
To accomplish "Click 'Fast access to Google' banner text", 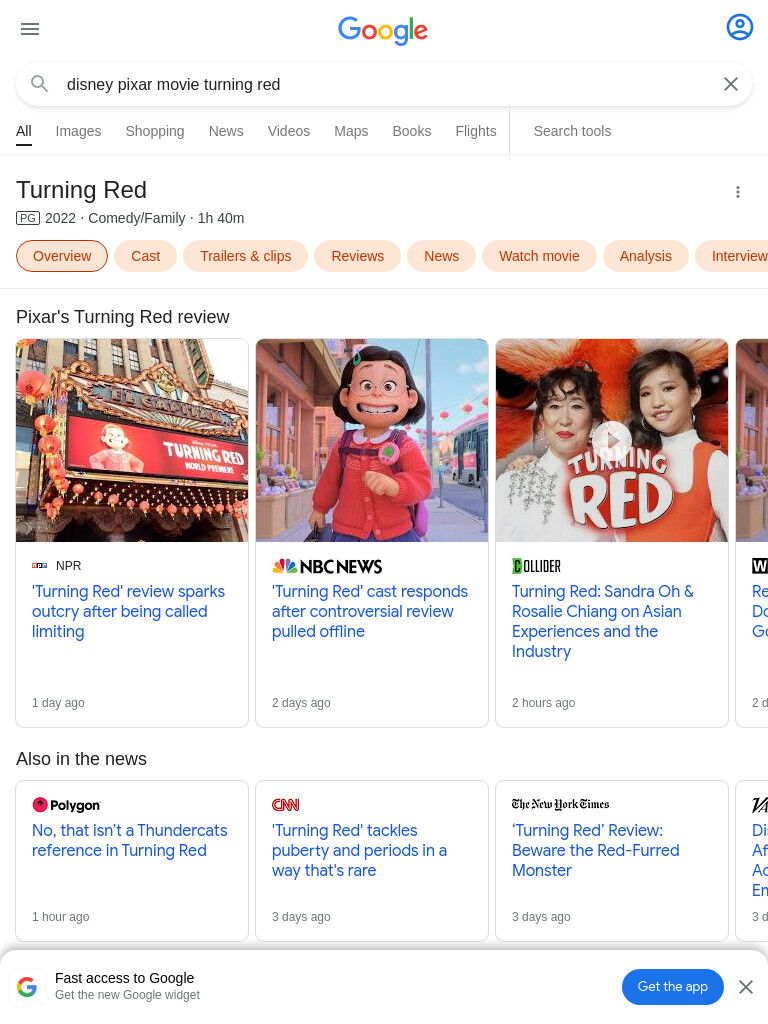I will tap(125, 978).
